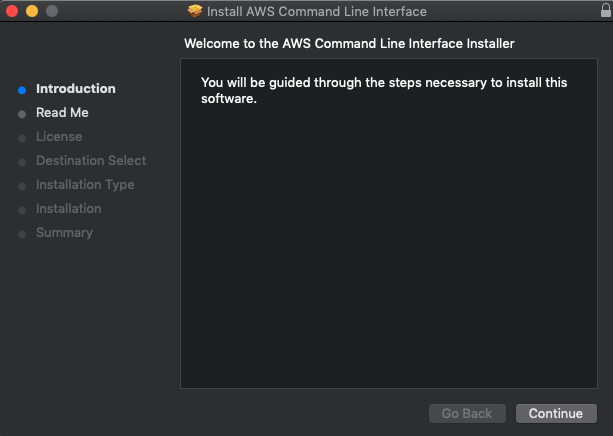Click the installer package box icon

[x=195, y=11]
